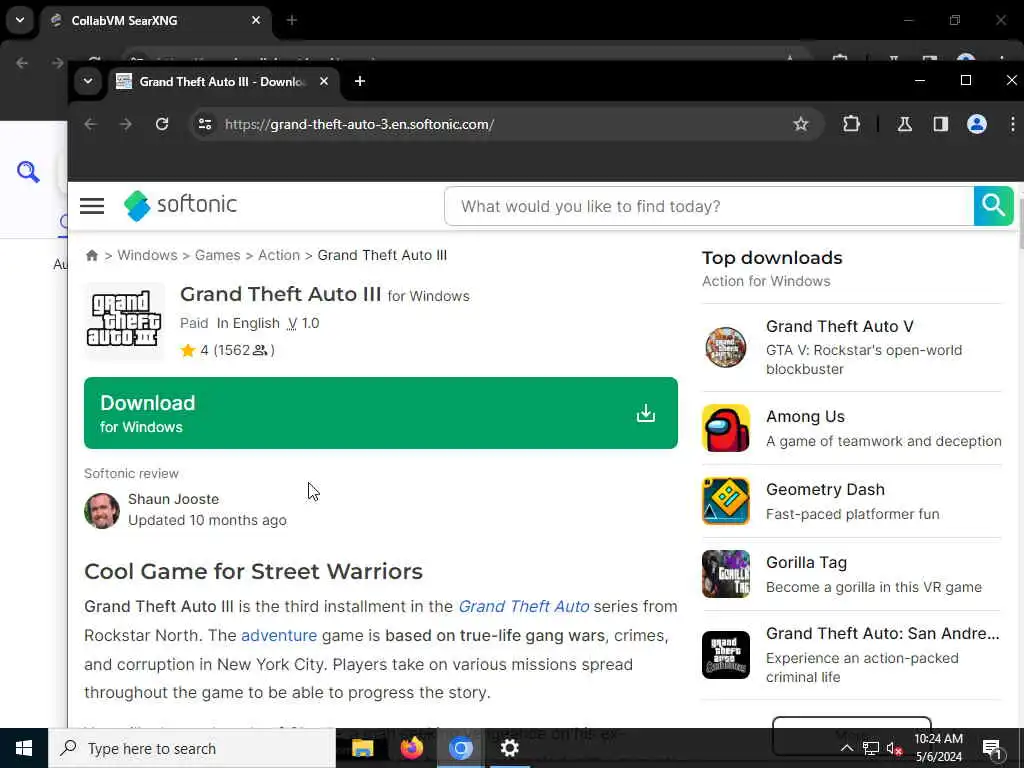1024x768 pixels.
Task: Open the Games breadcrumb link
Action: pos(217,255)
